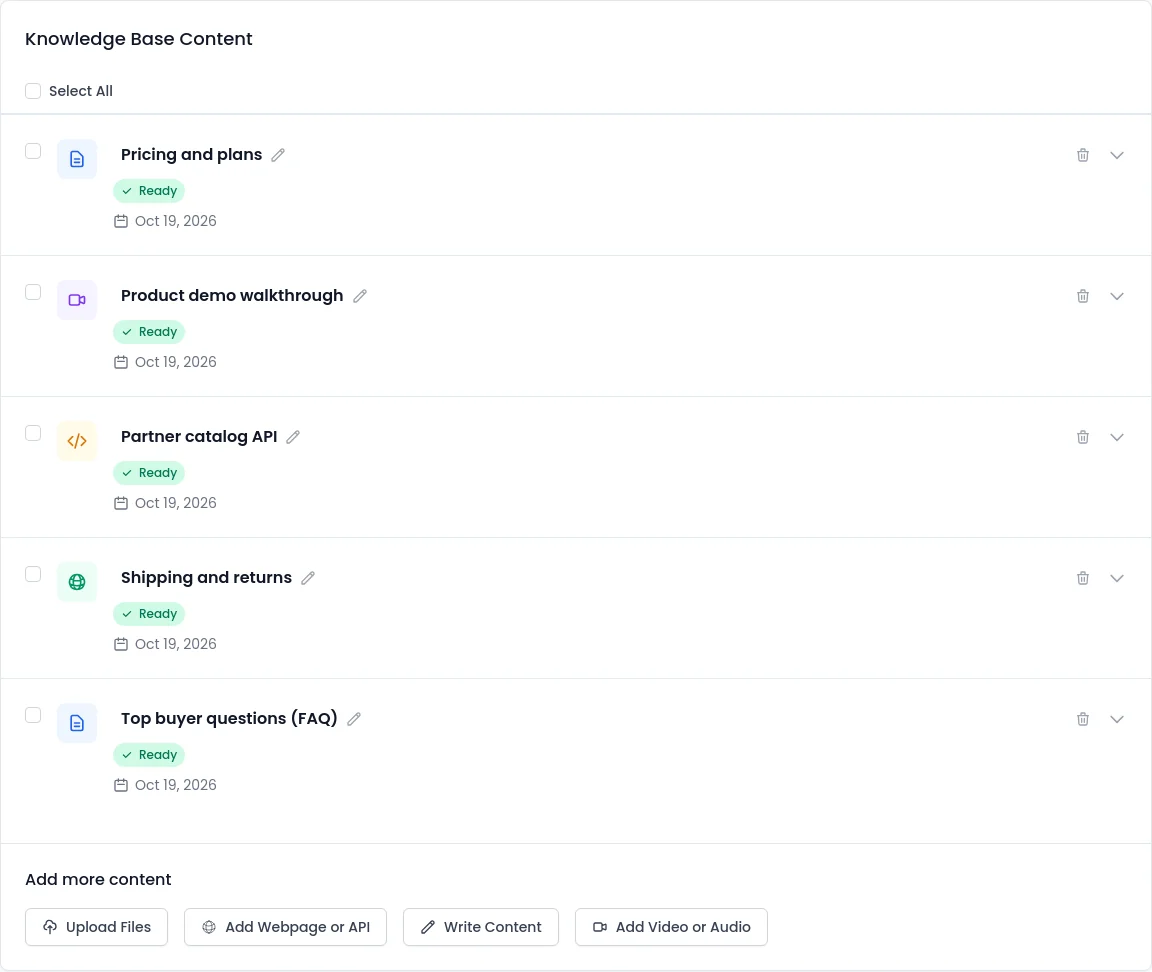Click the Upload Files button

[x=96, y=927]
